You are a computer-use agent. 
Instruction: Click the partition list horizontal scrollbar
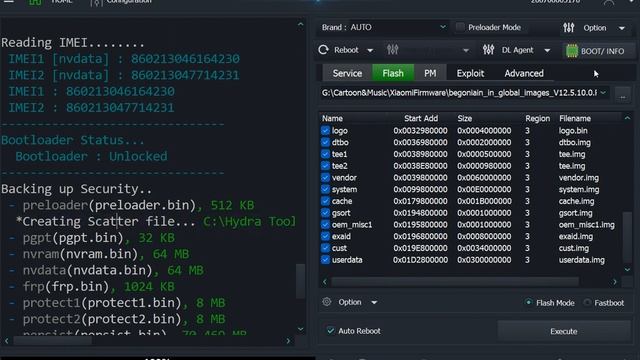[455, 282]
